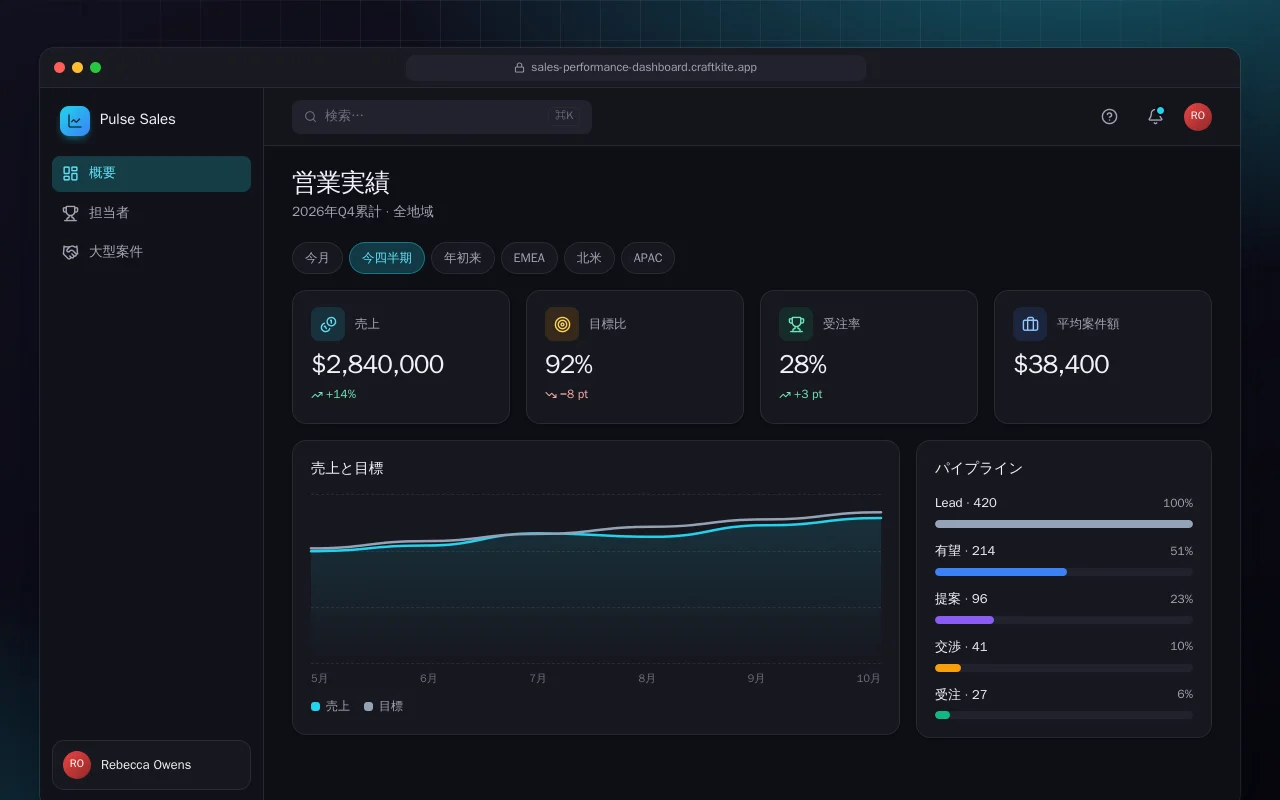The width and height of the screenshot is (1280, 800).
Task: Toggle the APAC region filter
Action: tap(648, 258)
